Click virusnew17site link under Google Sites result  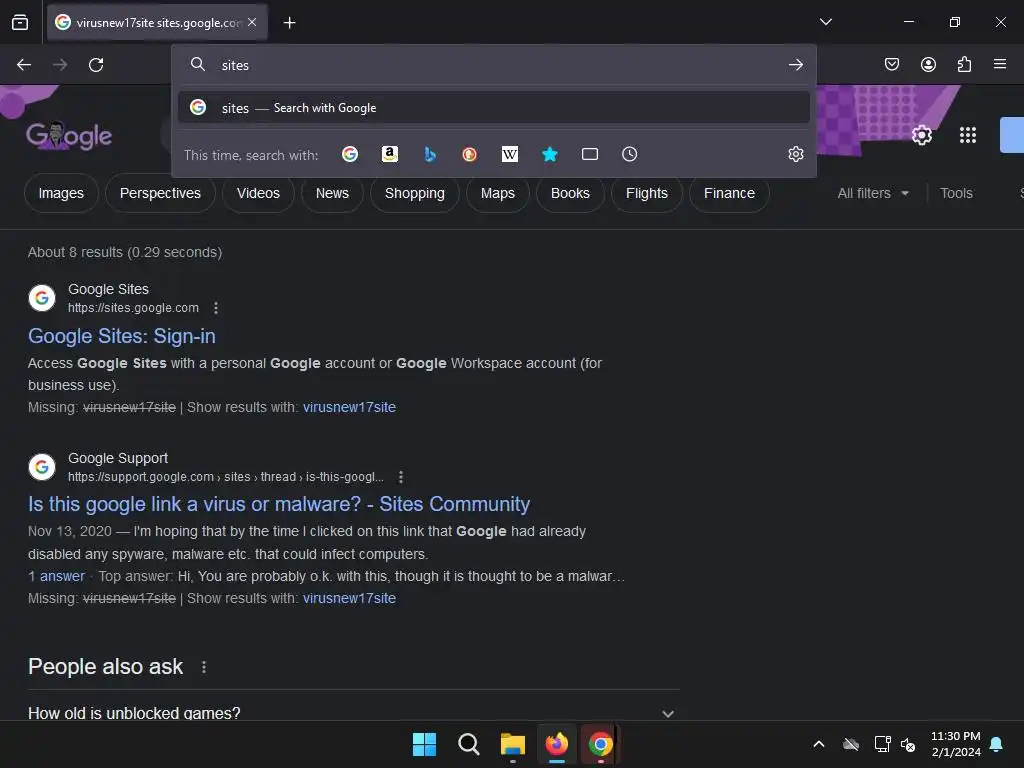[349, 407]
